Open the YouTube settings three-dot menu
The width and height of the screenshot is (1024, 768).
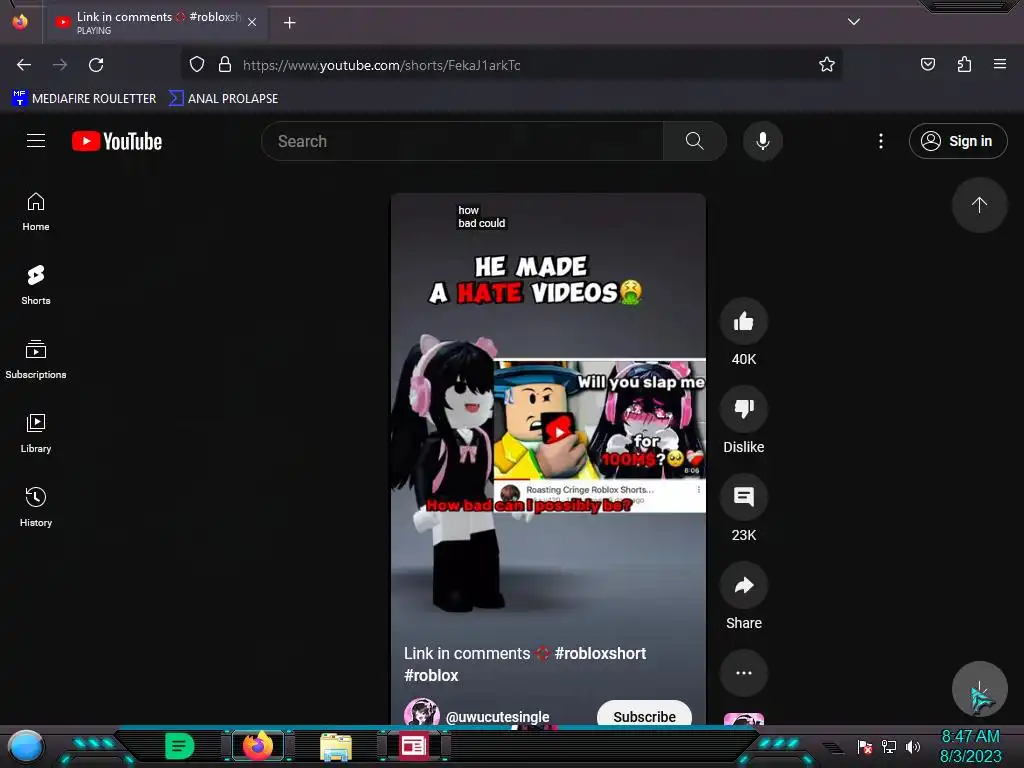[880, 141]
